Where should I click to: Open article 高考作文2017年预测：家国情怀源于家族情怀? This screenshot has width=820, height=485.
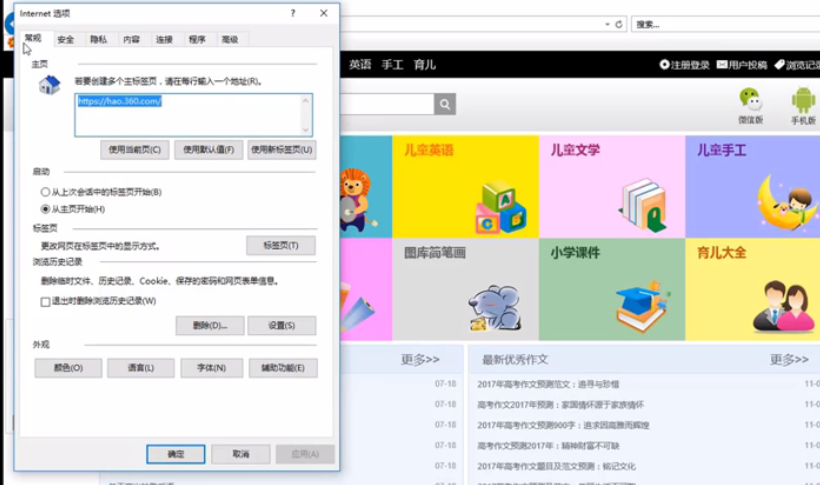[x=561, y=404]
